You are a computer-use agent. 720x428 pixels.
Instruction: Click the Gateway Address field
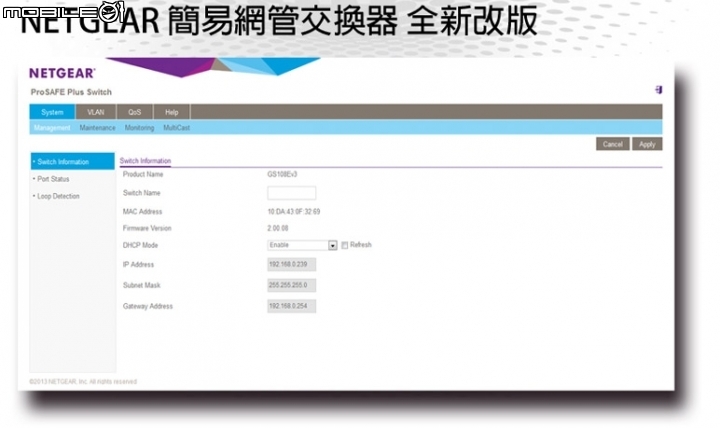292,306
